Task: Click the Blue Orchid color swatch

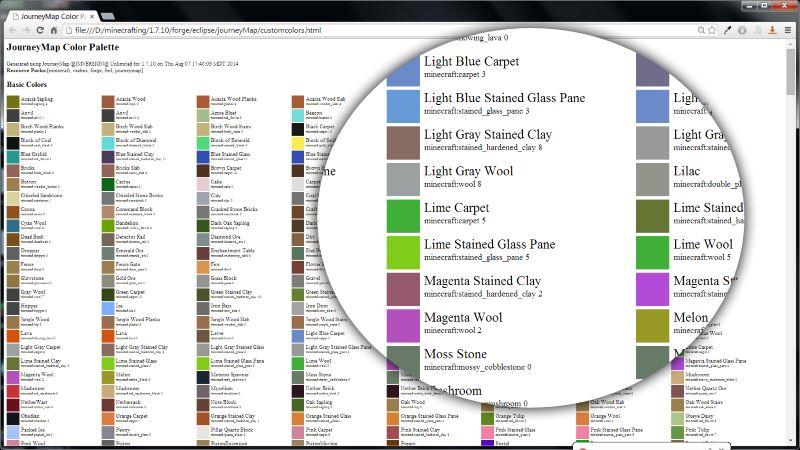Action: (x=13, y=156)
